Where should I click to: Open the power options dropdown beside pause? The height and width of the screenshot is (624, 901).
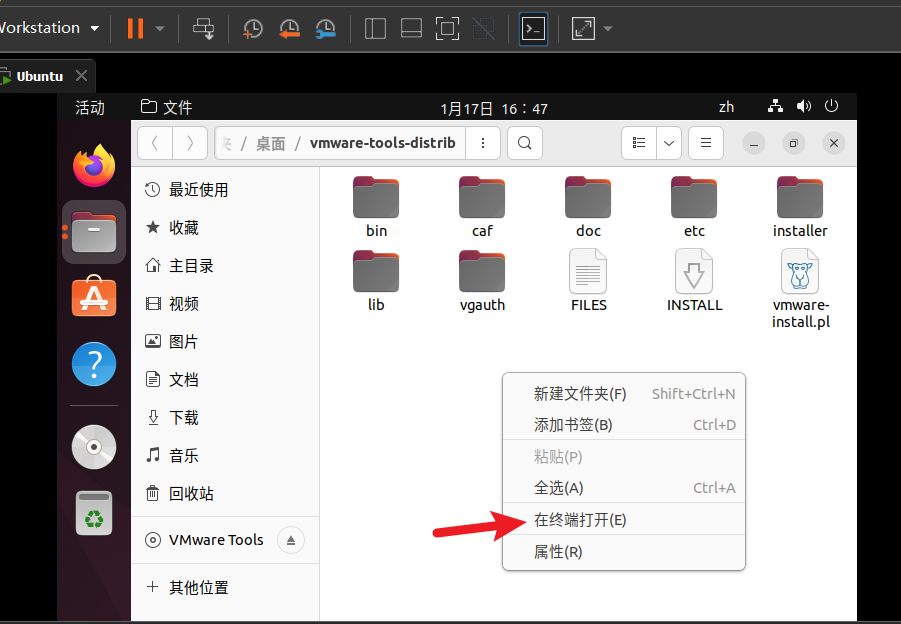point(160,28)
